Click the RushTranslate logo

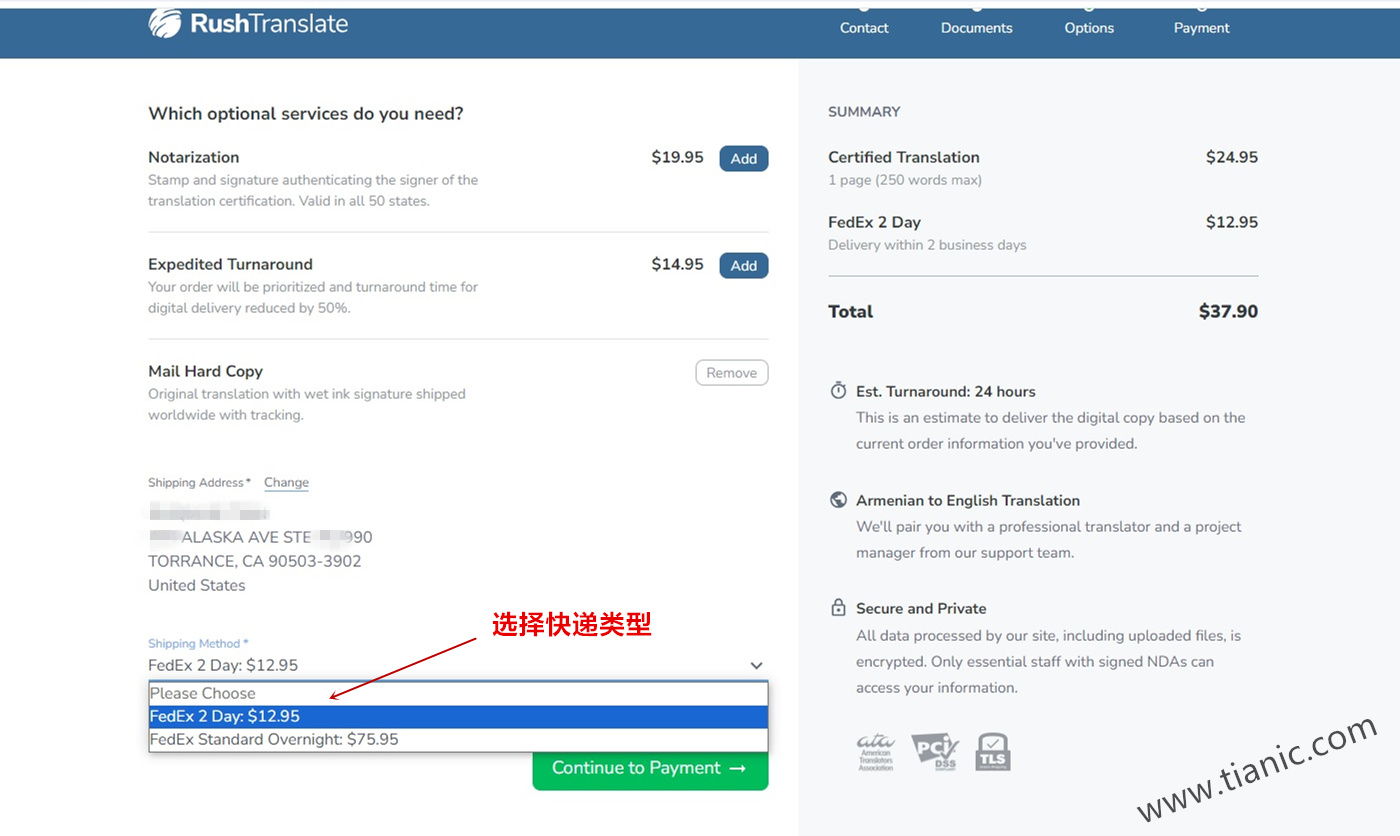click(248, 22)
